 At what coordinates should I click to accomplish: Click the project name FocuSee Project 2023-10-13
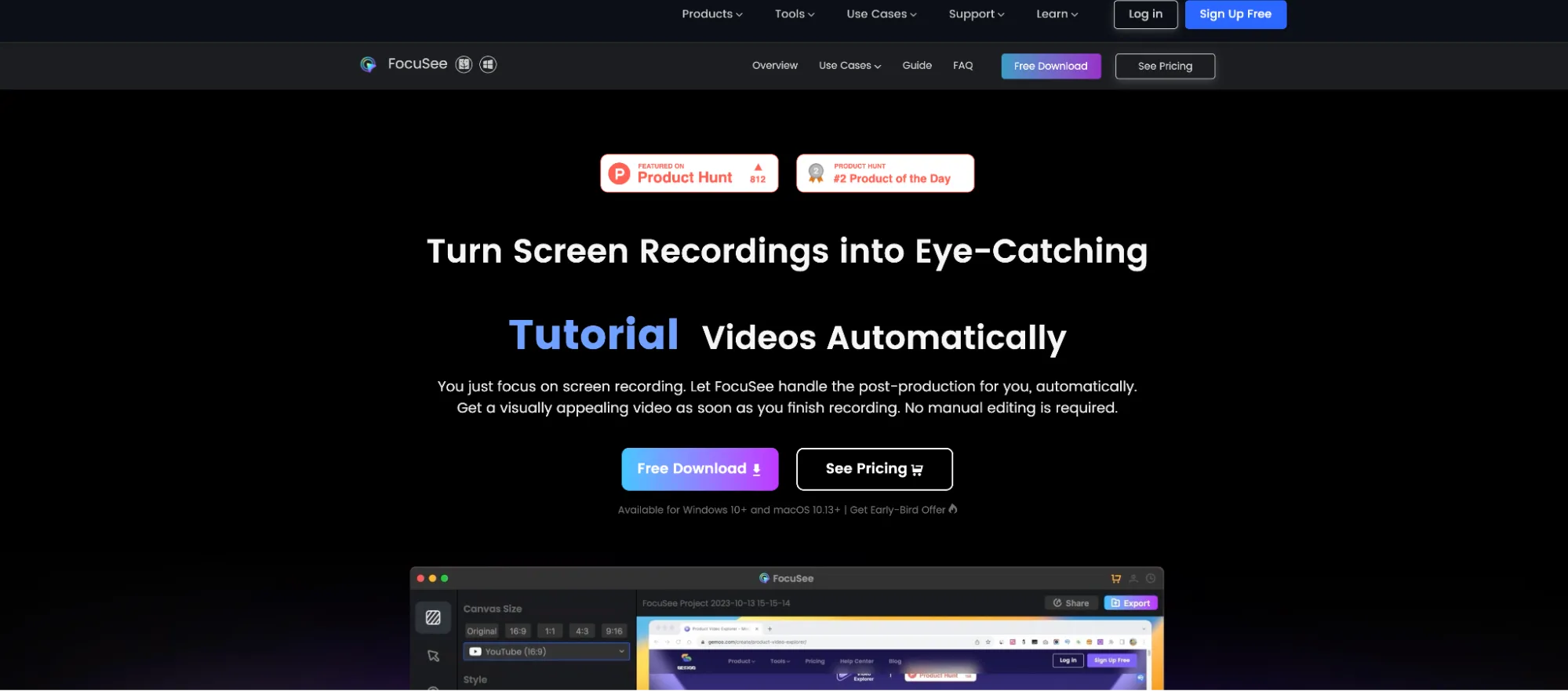click(x=716, y=603)
